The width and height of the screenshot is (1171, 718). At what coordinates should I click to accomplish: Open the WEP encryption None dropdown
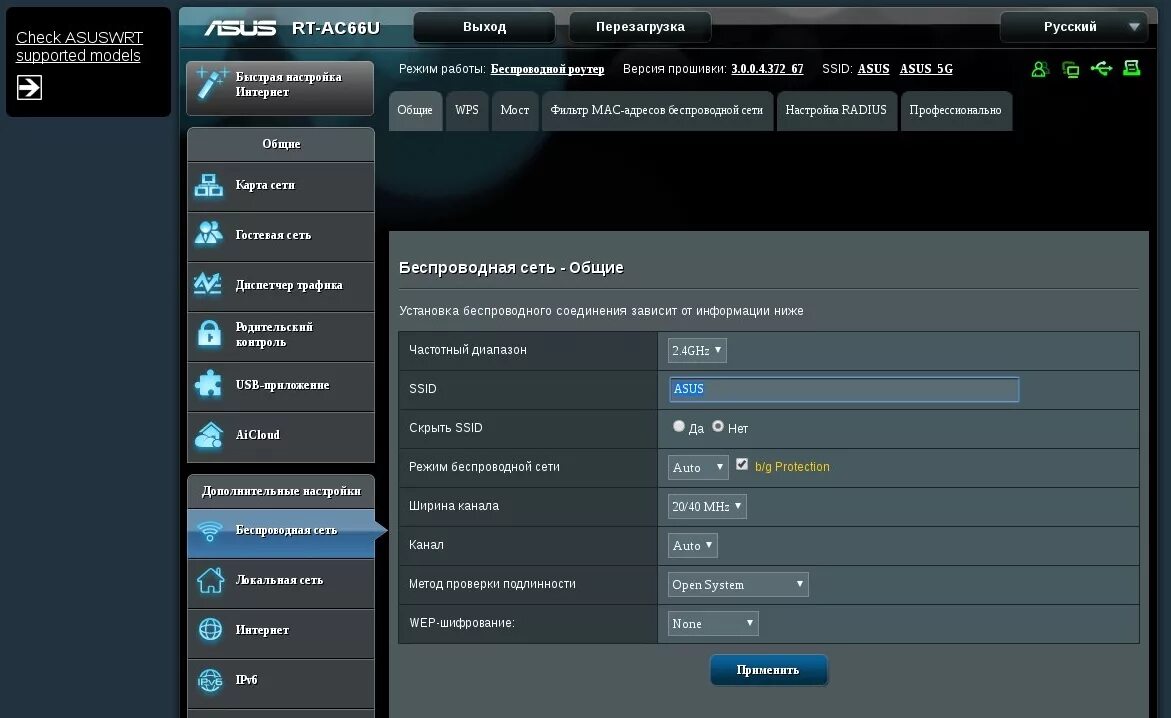712,623
